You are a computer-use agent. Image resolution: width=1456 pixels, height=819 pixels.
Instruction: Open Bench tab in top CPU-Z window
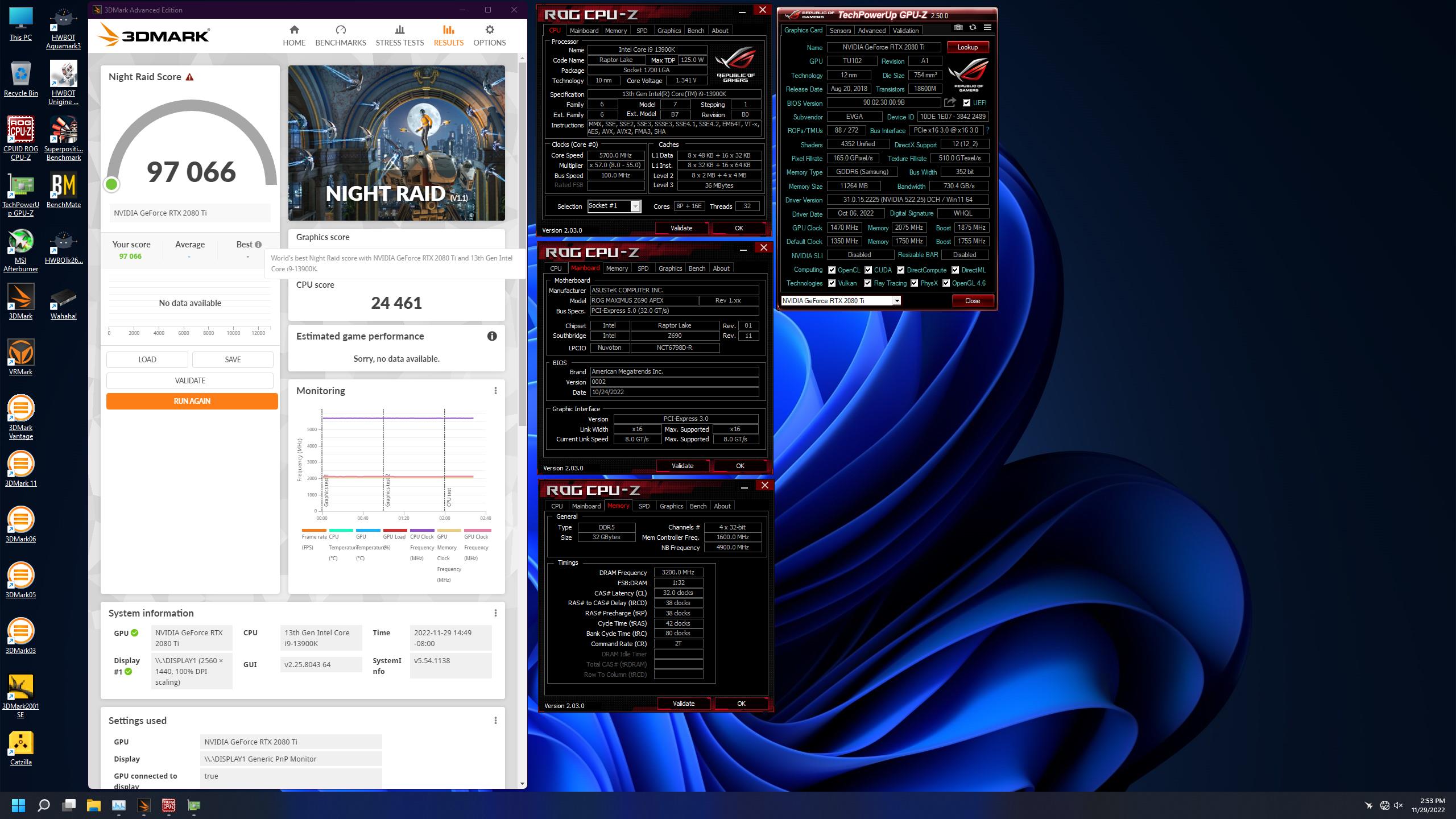pyautogui.click(x=696, y=31)
